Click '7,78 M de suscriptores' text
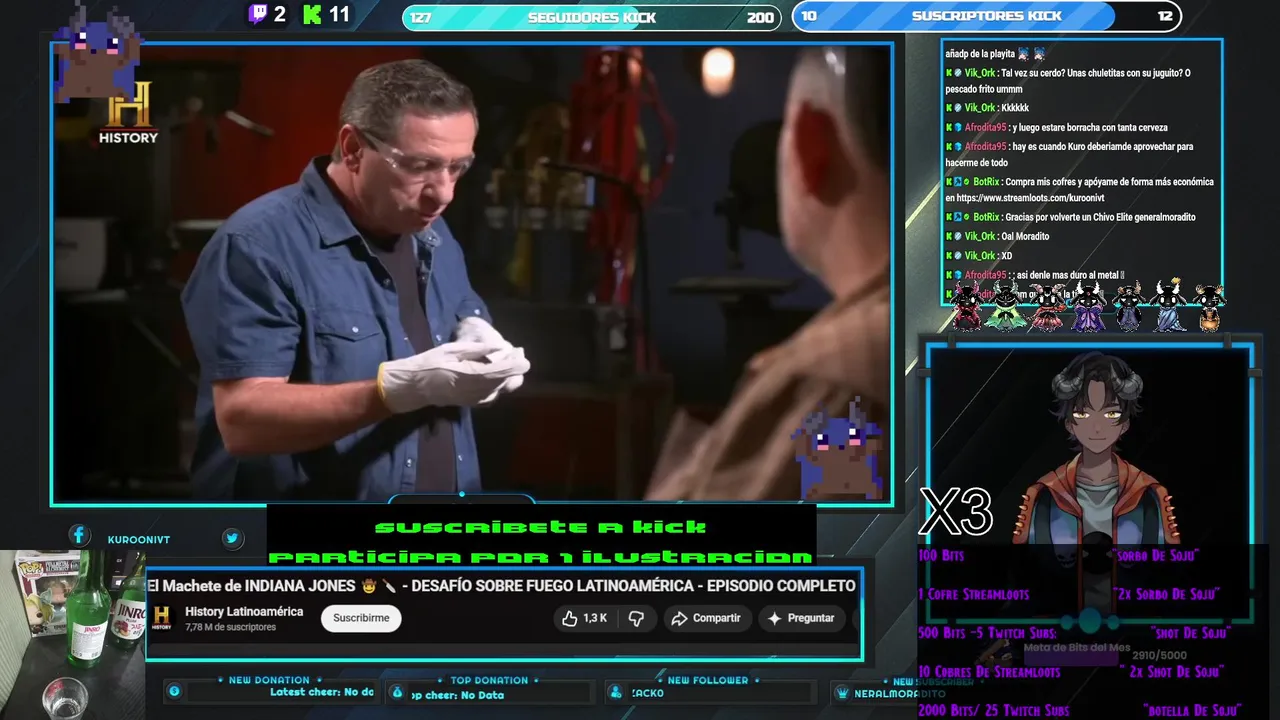The width and height of the screenshot is (1280, 720). (230, 627)
